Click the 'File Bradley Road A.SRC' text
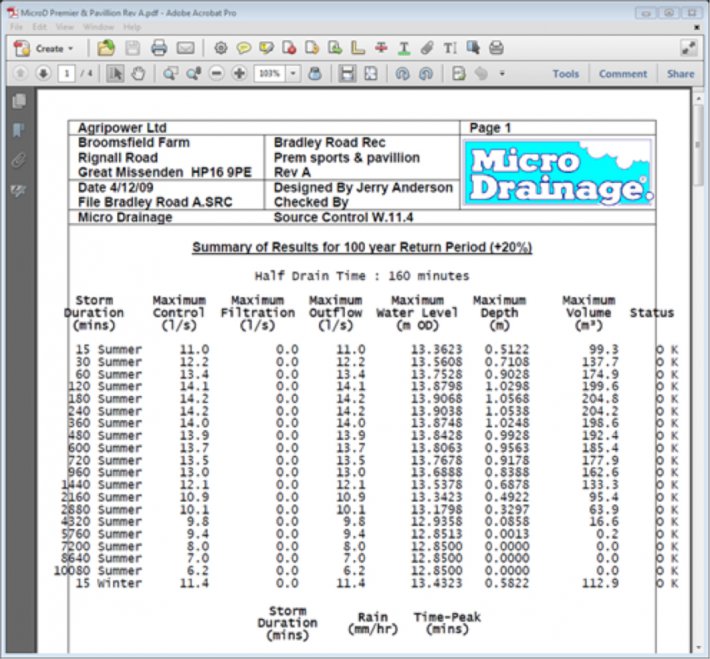Image resolution: width=710 pixels, height=659 pixels. pos(155,202)
